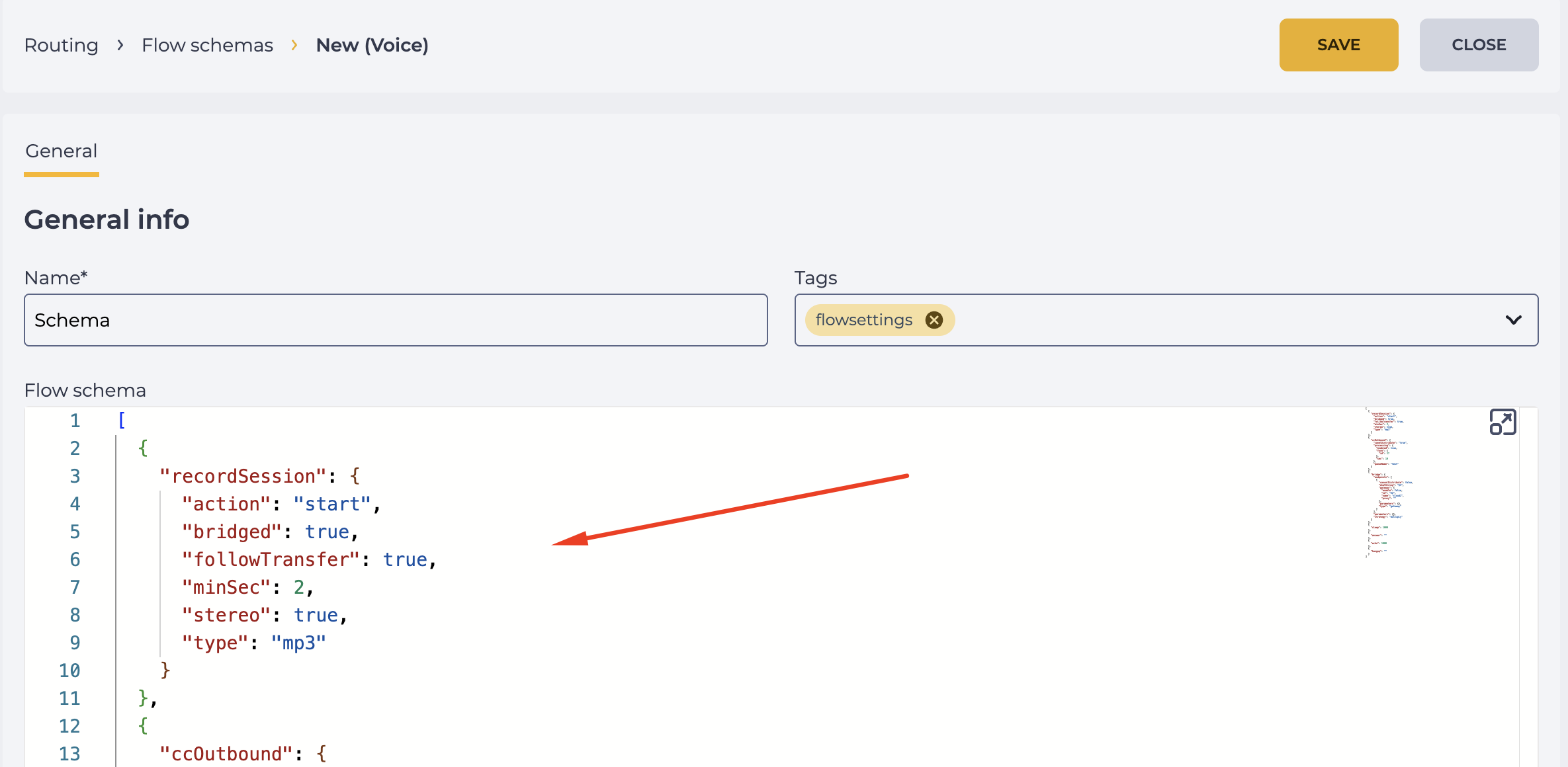Image resolution: width=1568 pixels, height=767 pixels.
Task: Remove the flowsettings tag
Action: tap(934, 320)
